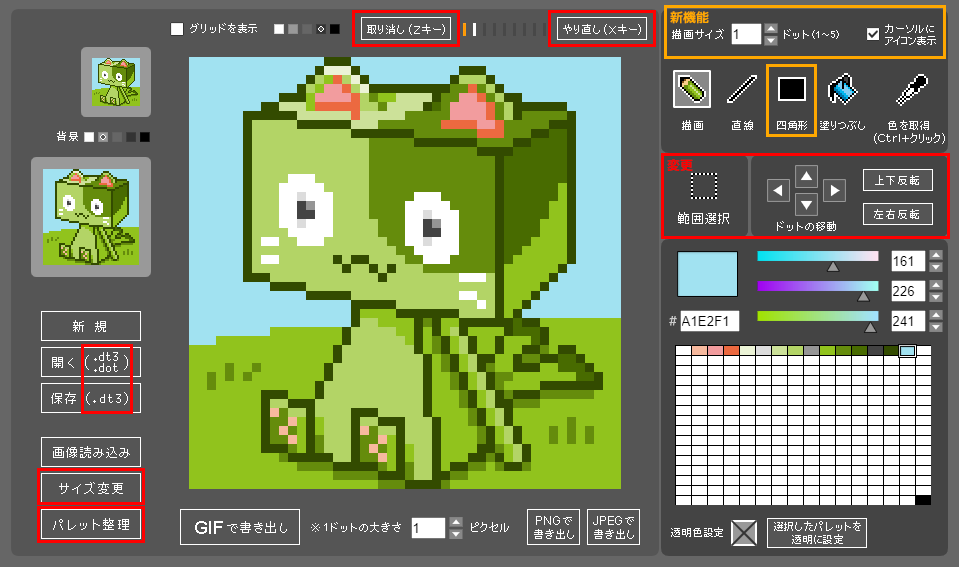Increase green value 226 with up arrow
The image size is (959, 567).
(x=935, y=285)
